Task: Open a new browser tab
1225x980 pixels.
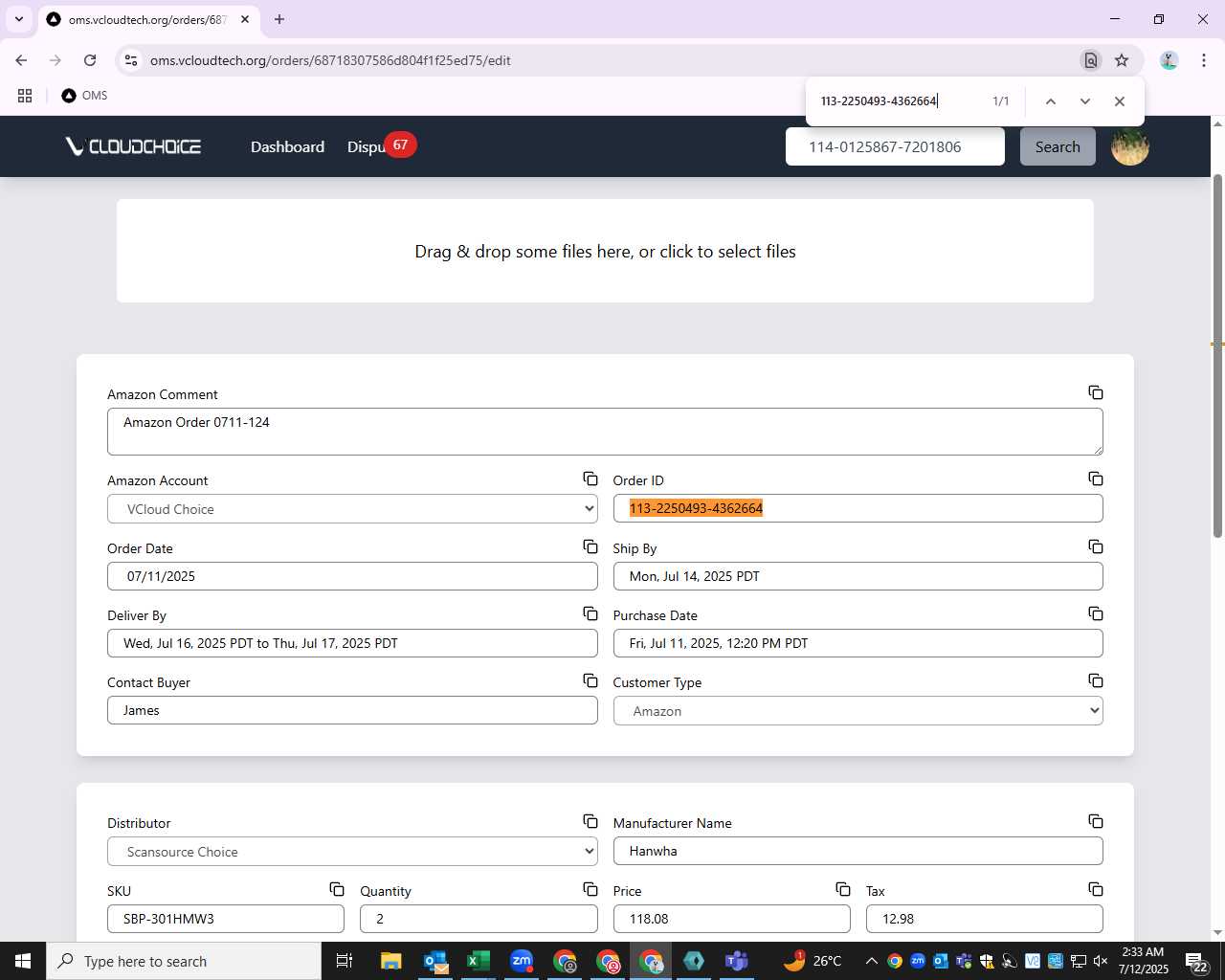Action: tap(279, 19)
